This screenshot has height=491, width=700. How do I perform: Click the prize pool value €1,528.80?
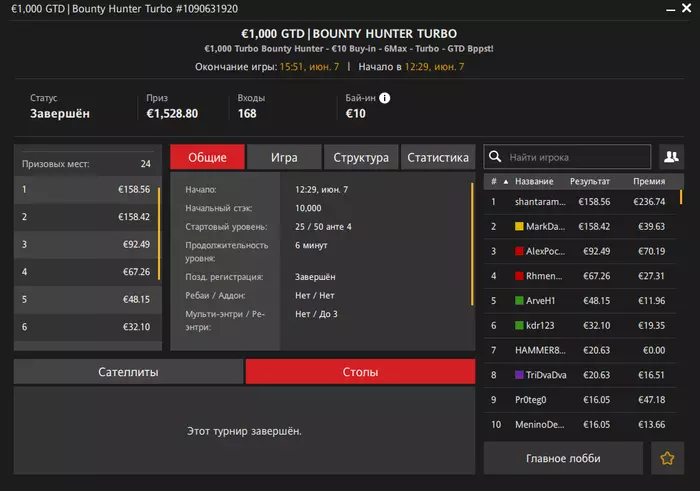tap(172, 113)
